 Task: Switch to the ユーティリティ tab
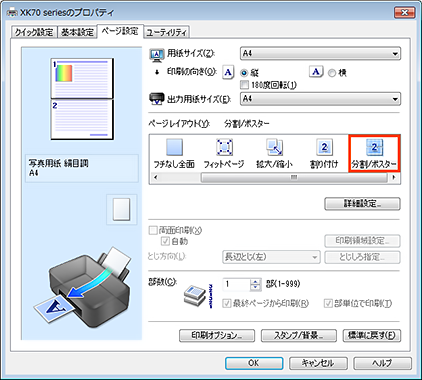[x=167, y=32]
